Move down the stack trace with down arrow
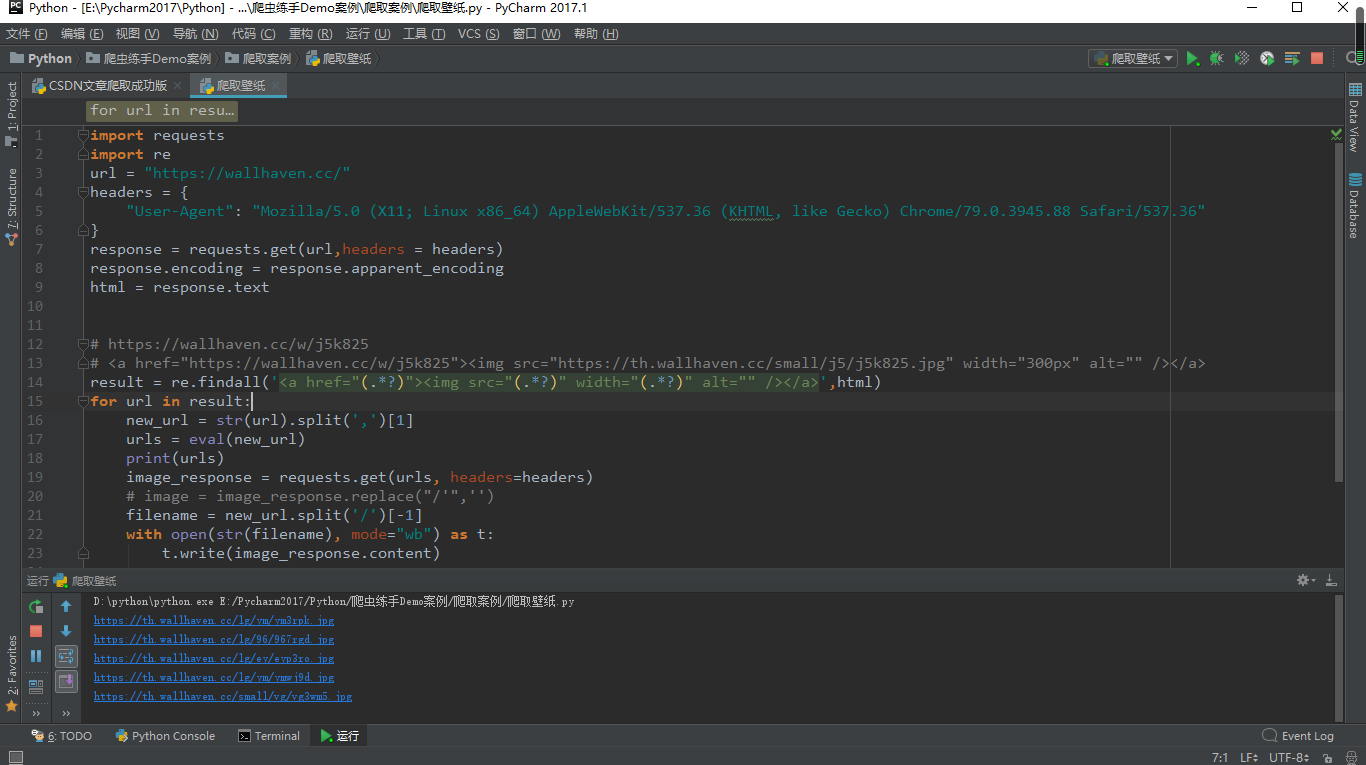This screenshot has width=1366, height=765. [66, 631]
